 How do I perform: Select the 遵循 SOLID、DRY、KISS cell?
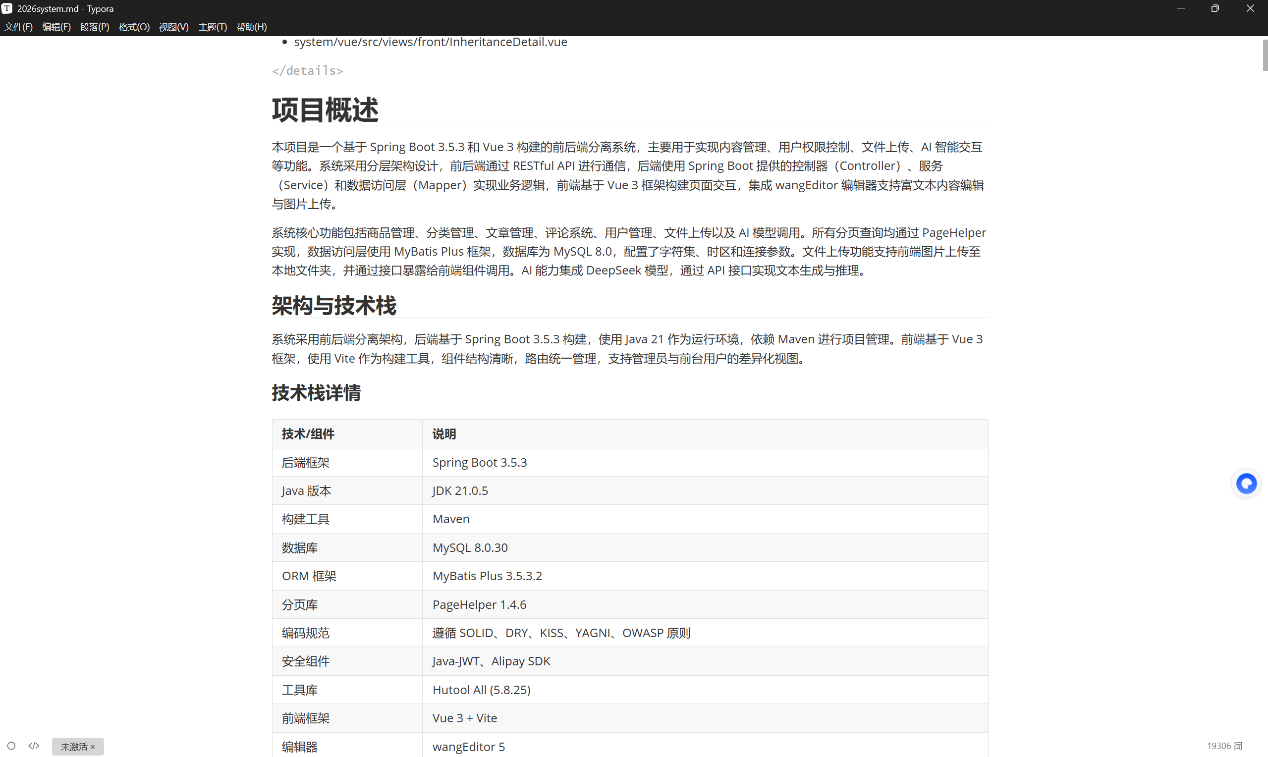pyautogui.click(x=705, y=633)
